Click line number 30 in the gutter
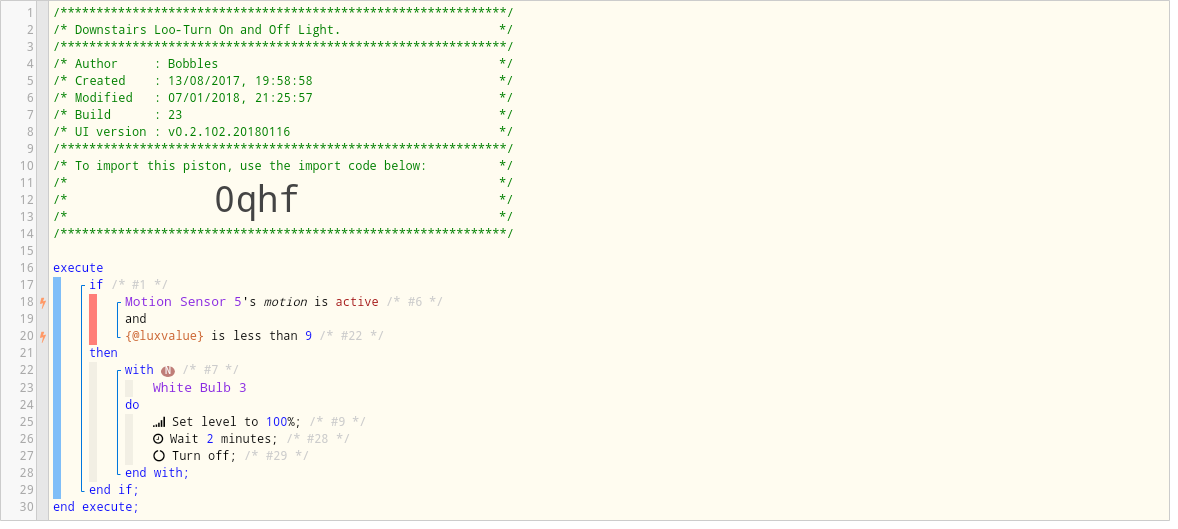 pos(27,506)
